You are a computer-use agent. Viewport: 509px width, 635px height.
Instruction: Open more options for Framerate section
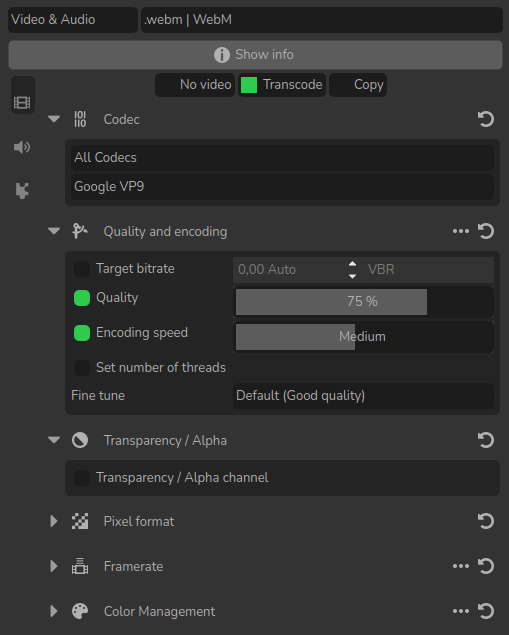tap(461, 566)
